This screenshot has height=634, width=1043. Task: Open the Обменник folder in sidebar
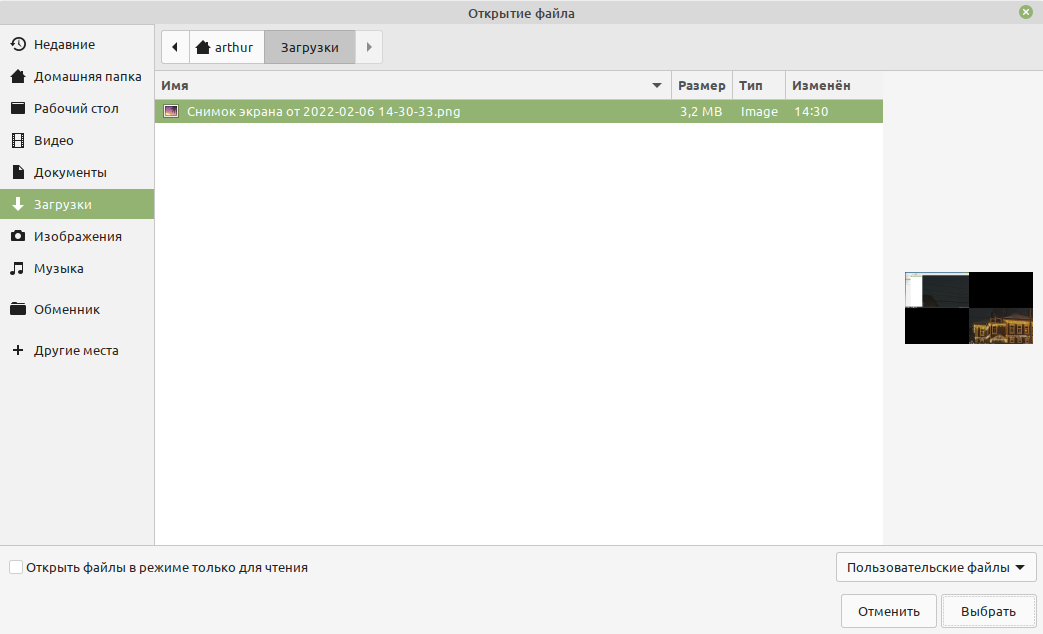click(66, 310)
